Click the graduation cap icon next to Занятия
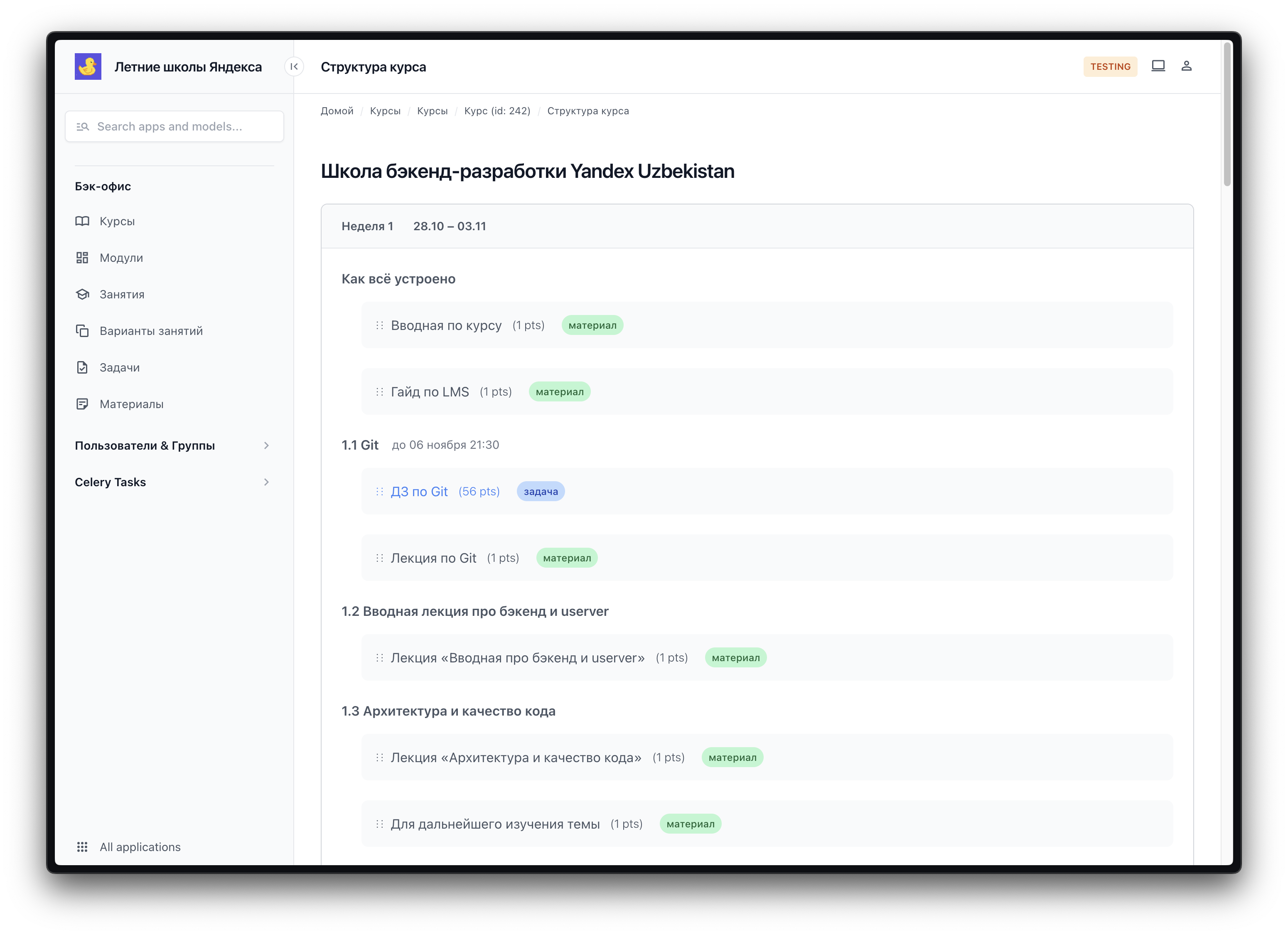Viewport: 1288px width, 935px height. 82,294
